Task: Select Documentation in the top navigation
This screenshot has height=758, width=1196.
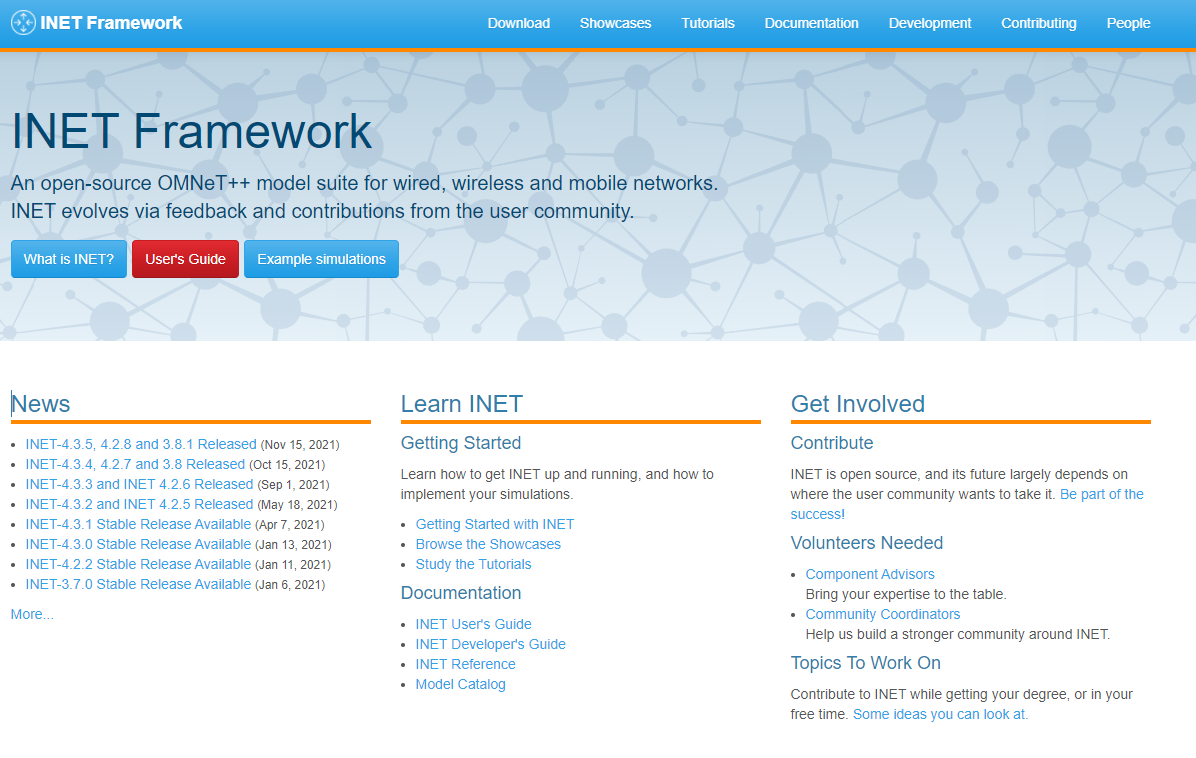Action: 812,24
